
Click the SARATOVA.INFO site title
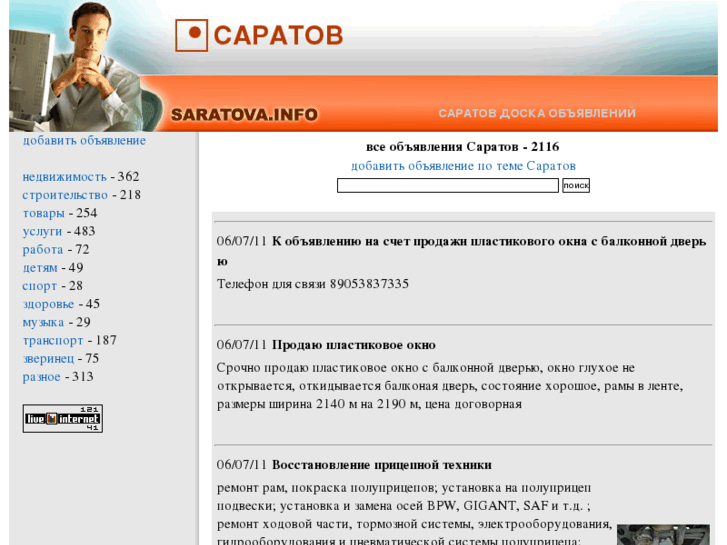pos(244,115)
